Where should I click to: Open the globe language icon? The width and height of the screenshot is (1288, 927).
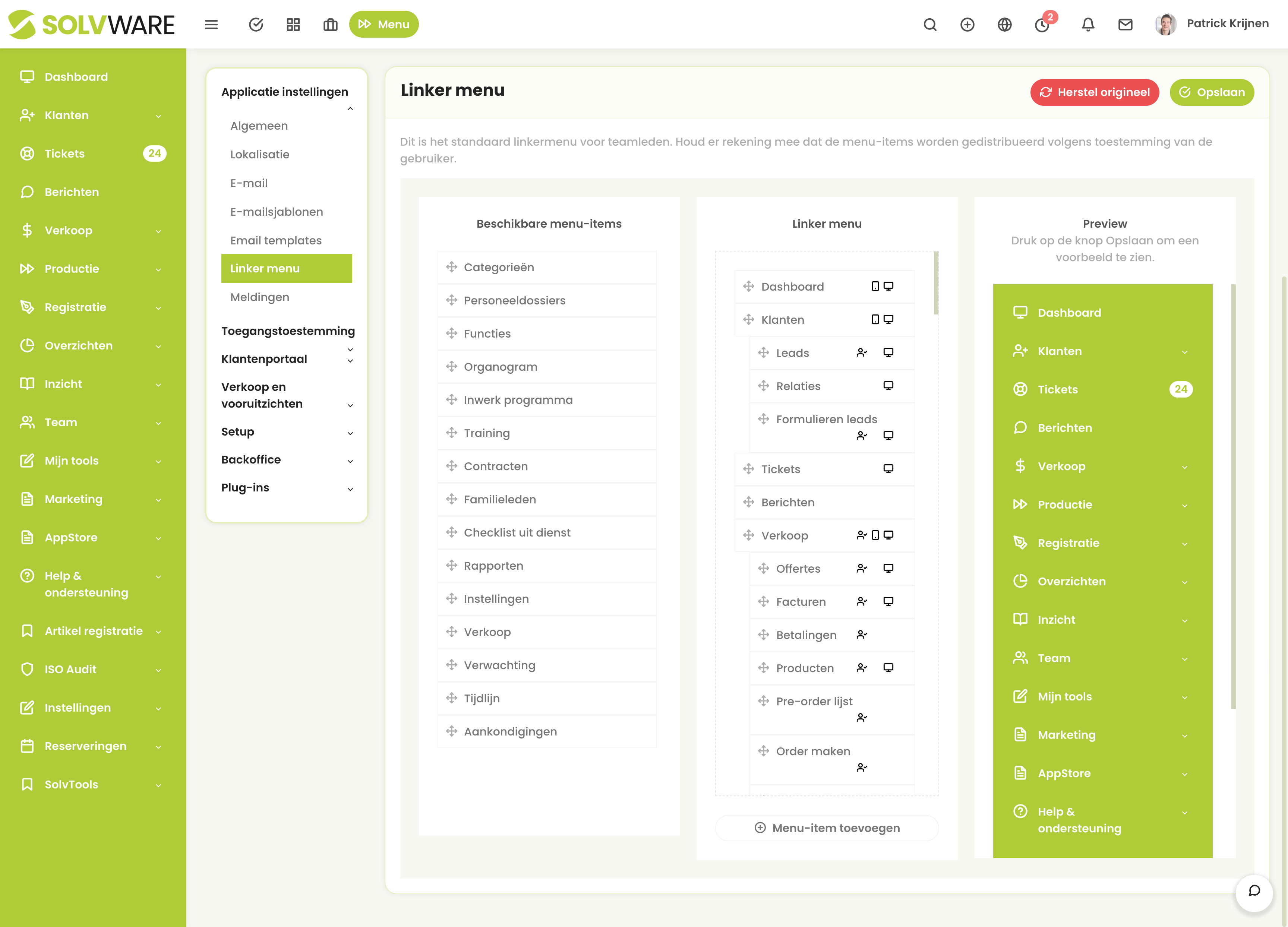tap(1004, 25)
